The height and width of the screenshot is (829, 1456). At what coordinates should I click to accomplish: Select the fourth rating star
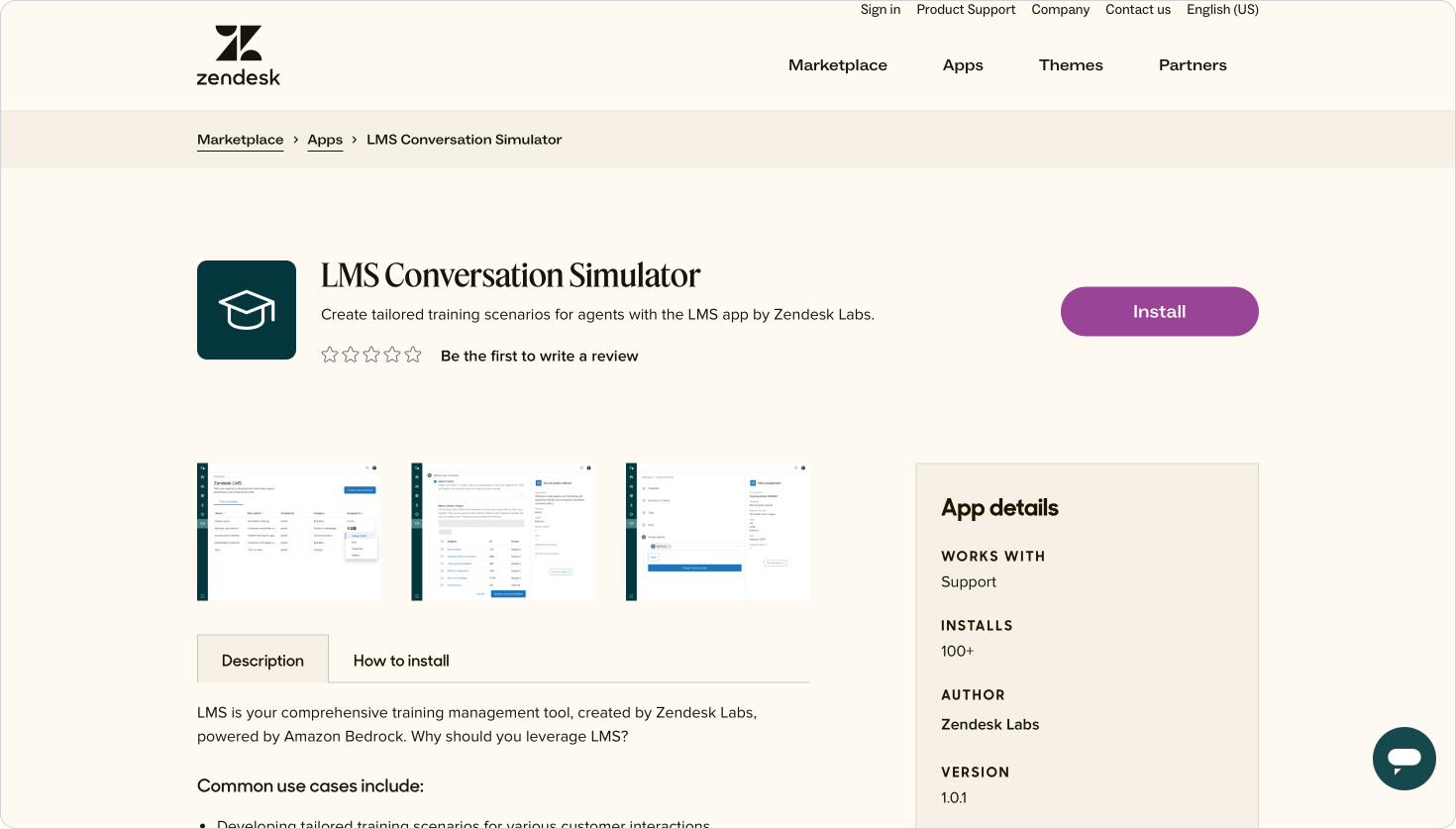392,355
